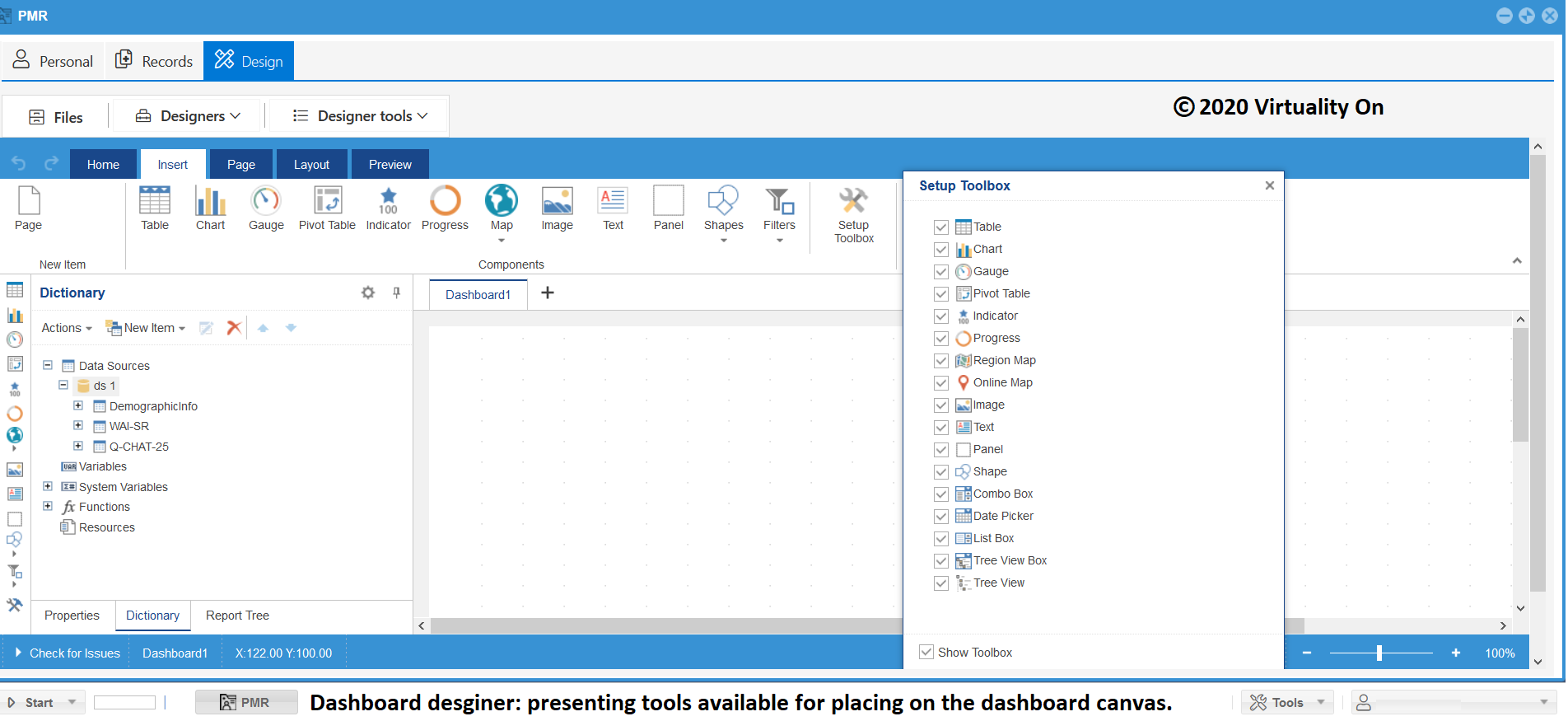This screenshot has height=721, width=1568.
Task: Switch to the Layout ribbon tab
Action: (311, 164)
